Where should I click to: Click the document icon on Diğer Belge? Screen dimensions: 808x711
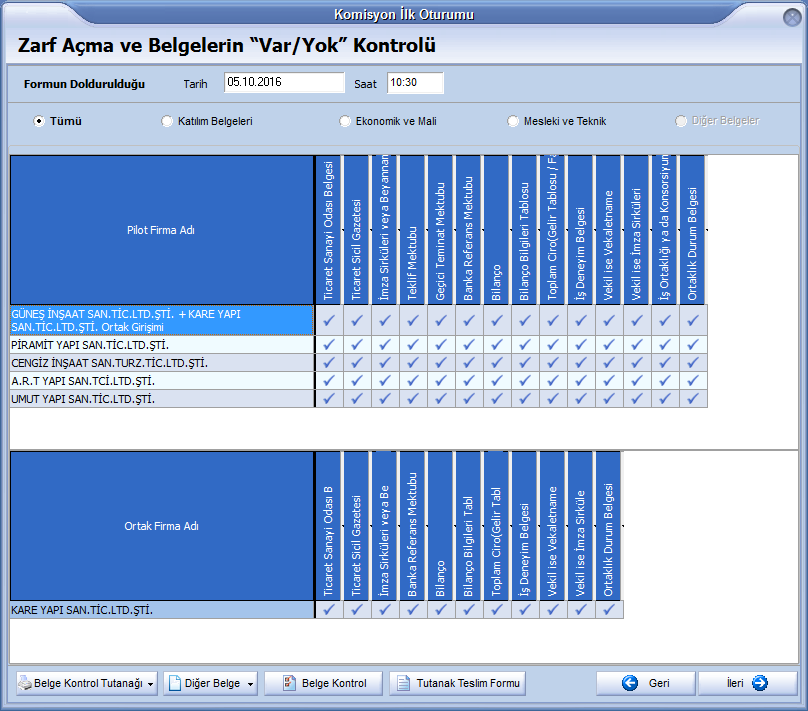click(174, 684)
